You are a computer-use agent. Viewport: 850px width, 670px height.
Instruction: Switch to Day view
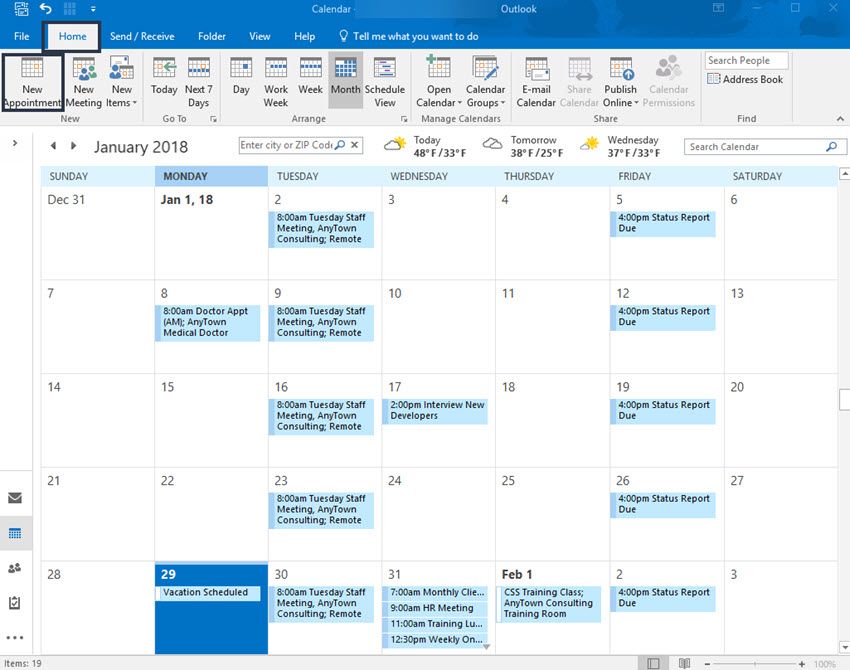[x=241, y=77]
